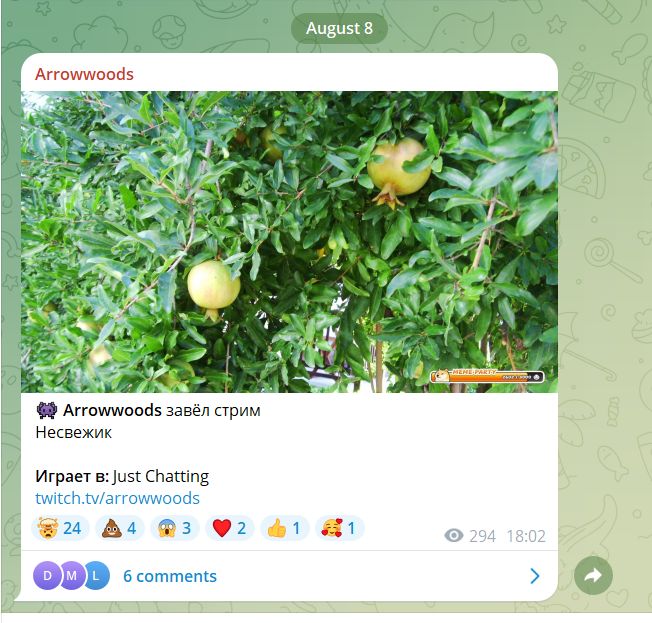
Task: Click the L commenter avatar
Action: [x=96, y=576]
